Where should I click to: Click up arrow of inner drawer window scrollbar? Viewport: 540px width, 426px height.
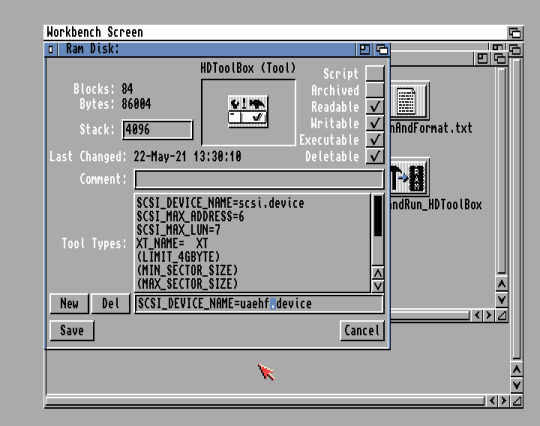(x=502, y=284)
